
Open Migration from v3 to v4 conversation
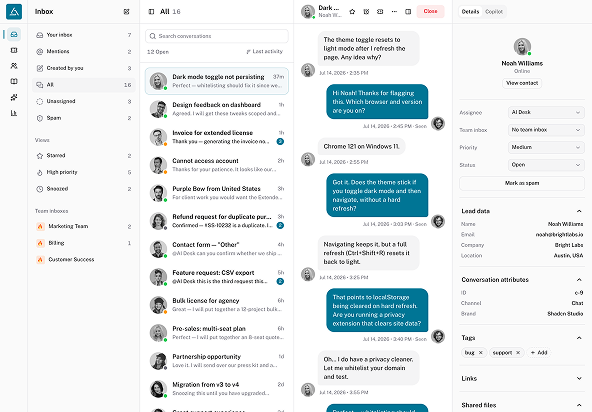click(217, 389)
